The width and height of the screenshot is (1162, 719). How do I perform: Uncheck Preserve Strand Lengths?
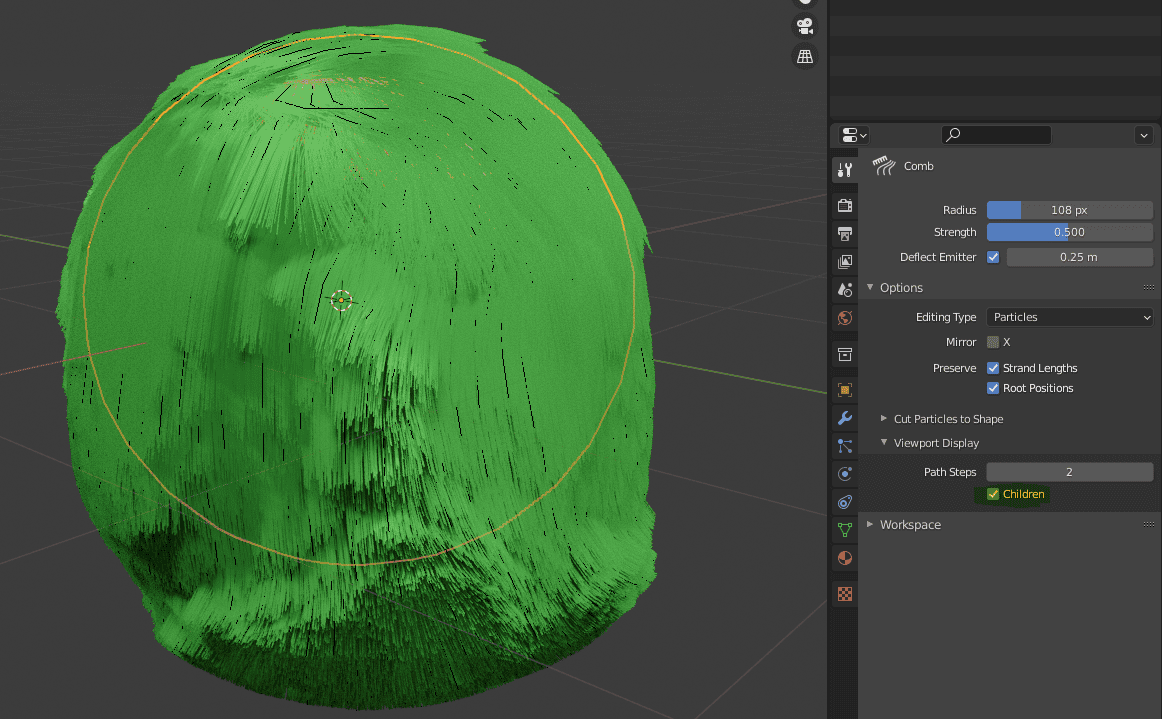point(992,367)
